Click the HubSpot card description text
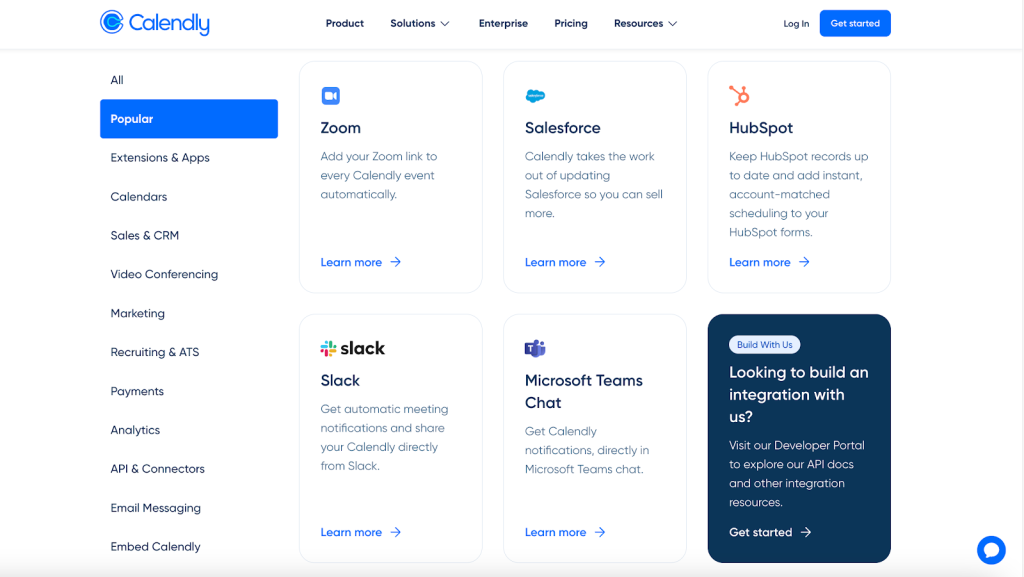Viewport: 1024px width, 577px height. (799, 194)
